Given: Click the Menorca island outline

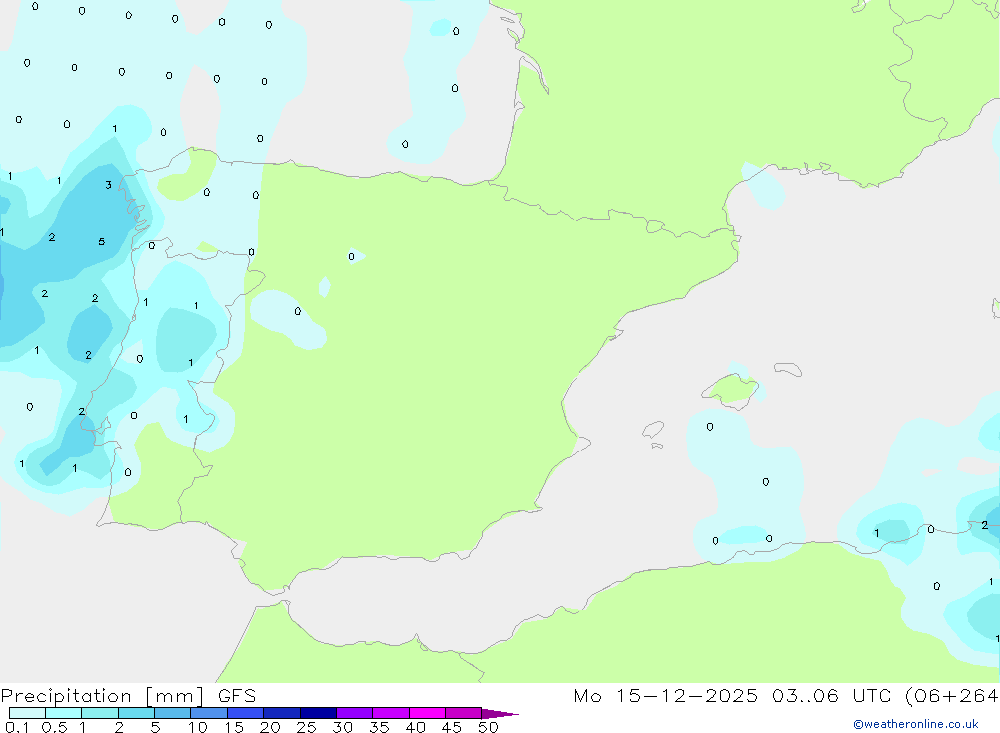Looking at the screenshot, I should pyautogui.click(x=788, y=369).
